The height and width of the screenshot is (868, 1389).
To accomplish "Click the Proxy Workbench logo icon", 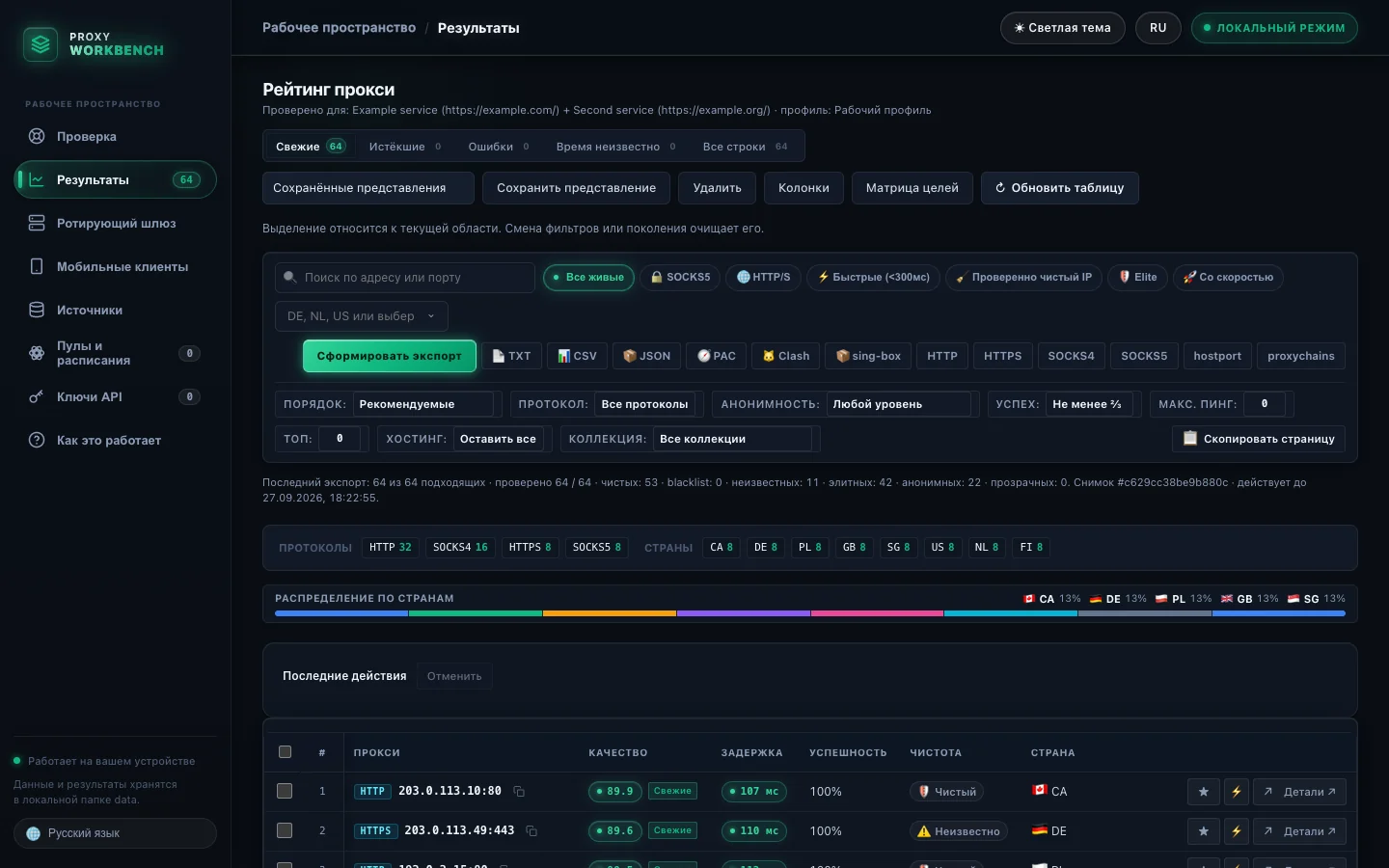I will [41, 43].
